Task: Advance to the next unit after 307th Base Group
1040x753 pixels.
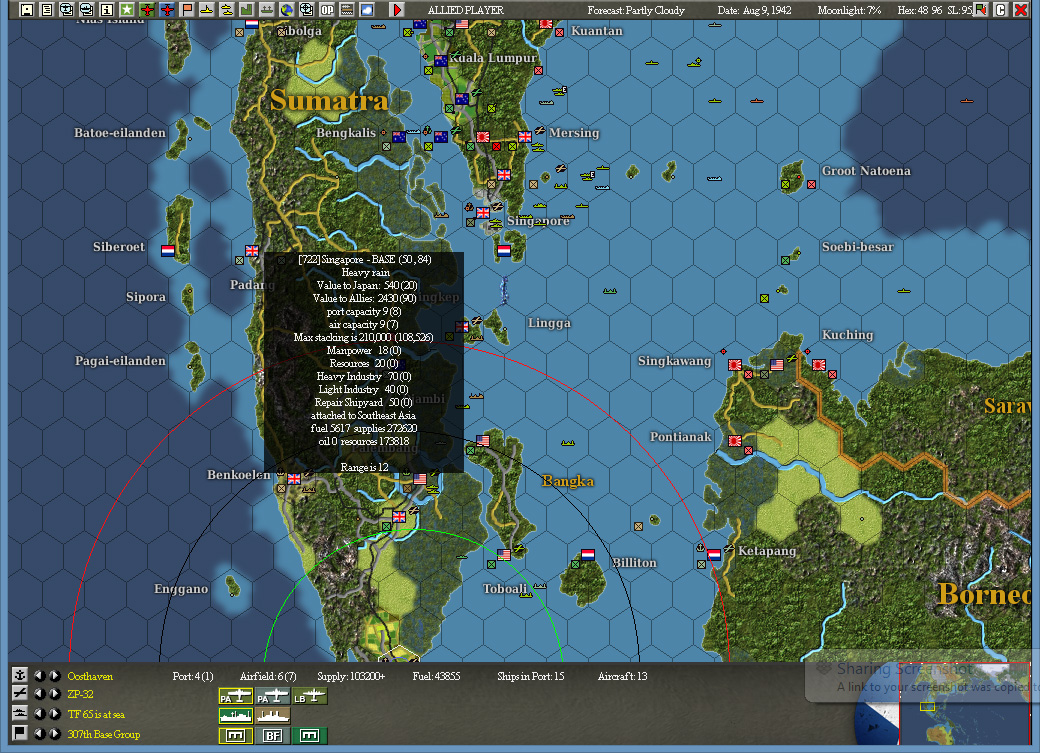Action: coord(54,731)
